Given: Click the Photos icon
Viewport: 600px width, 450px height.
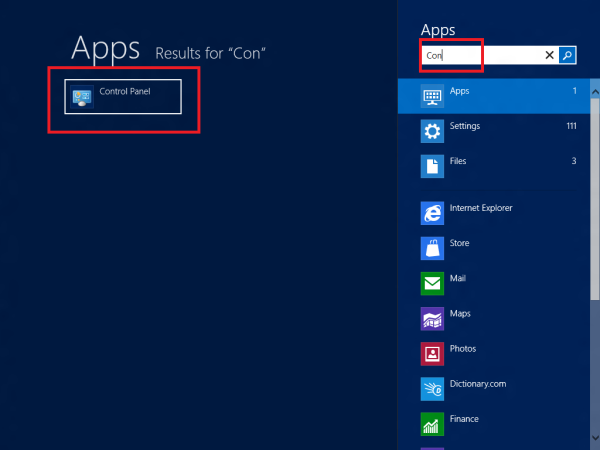Looking at the screenshot, I should [x=432, y=354].
